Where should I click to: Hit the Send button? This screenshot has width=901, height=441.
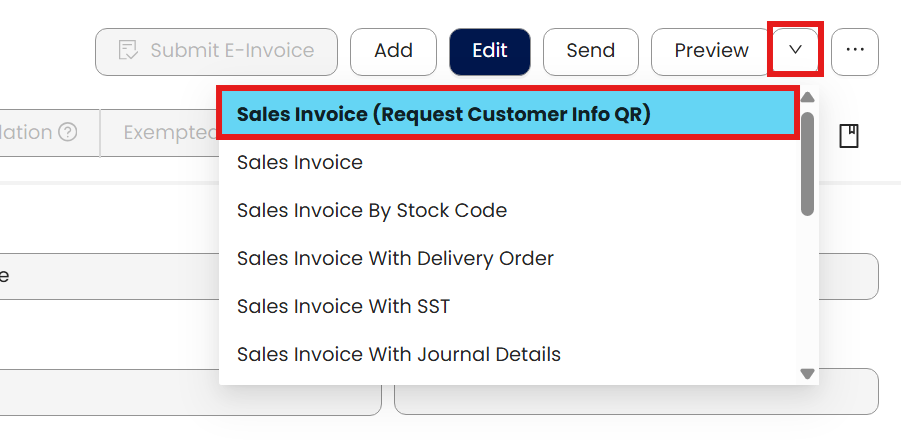tap(590, 51)
